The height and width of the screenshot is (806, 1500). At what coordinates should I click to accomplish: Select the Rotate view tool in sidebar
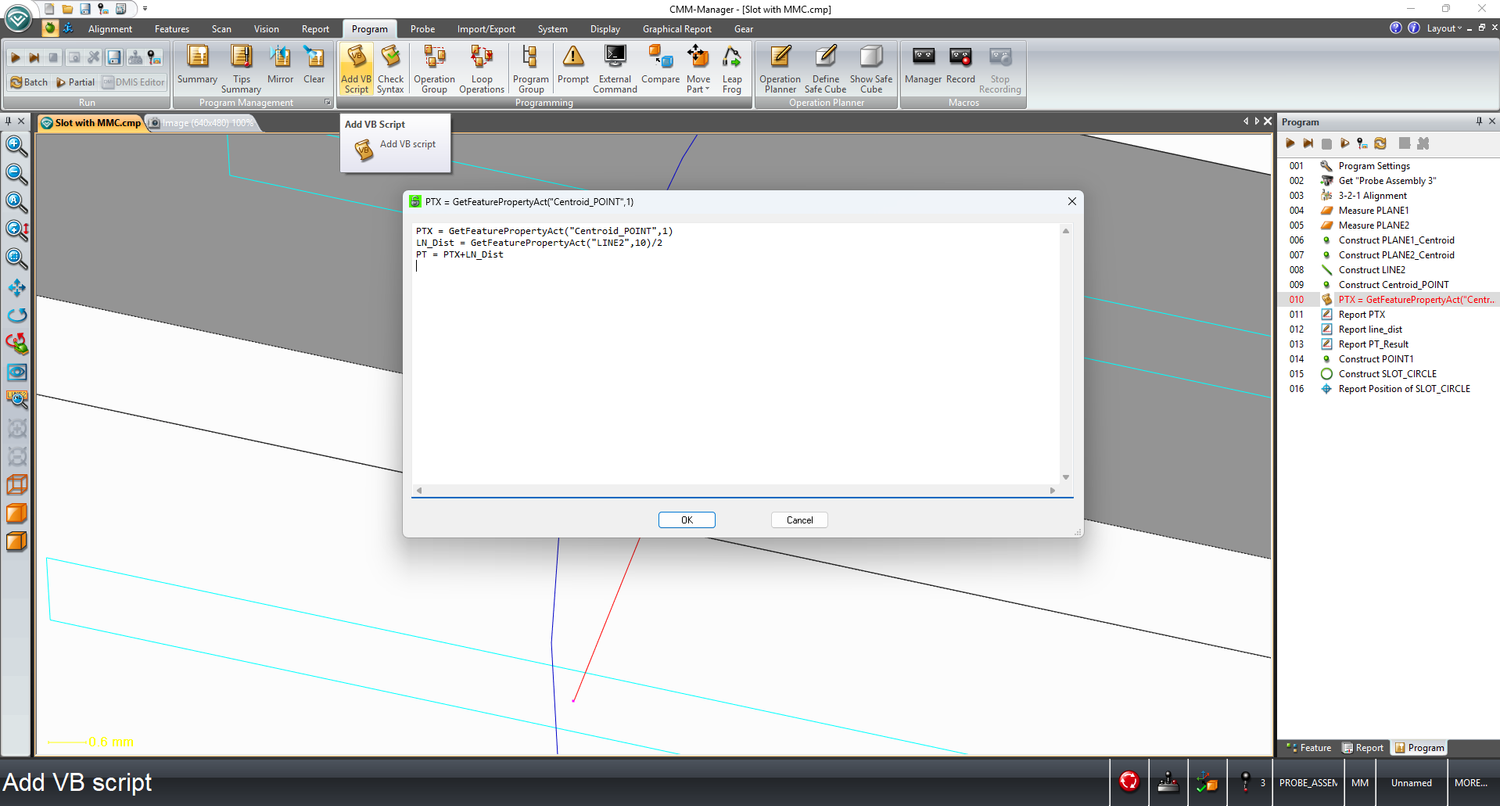pos(16,314)
